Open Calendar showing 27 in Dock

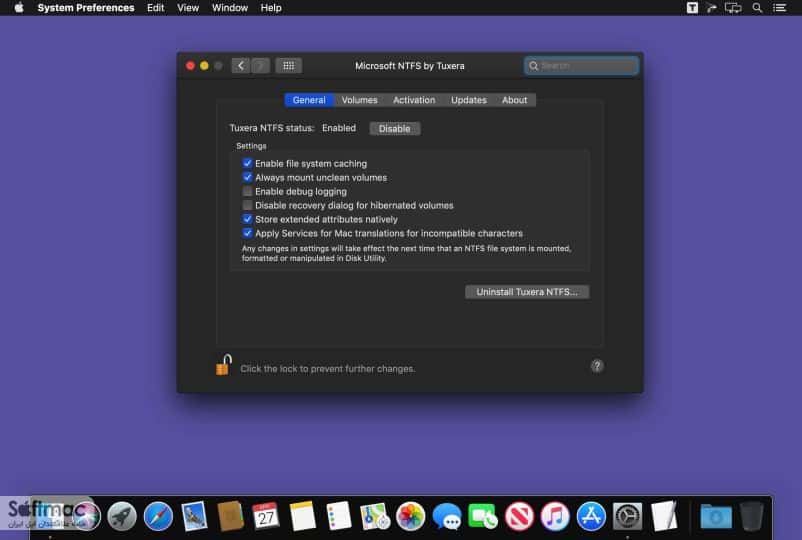click(266, 516)
